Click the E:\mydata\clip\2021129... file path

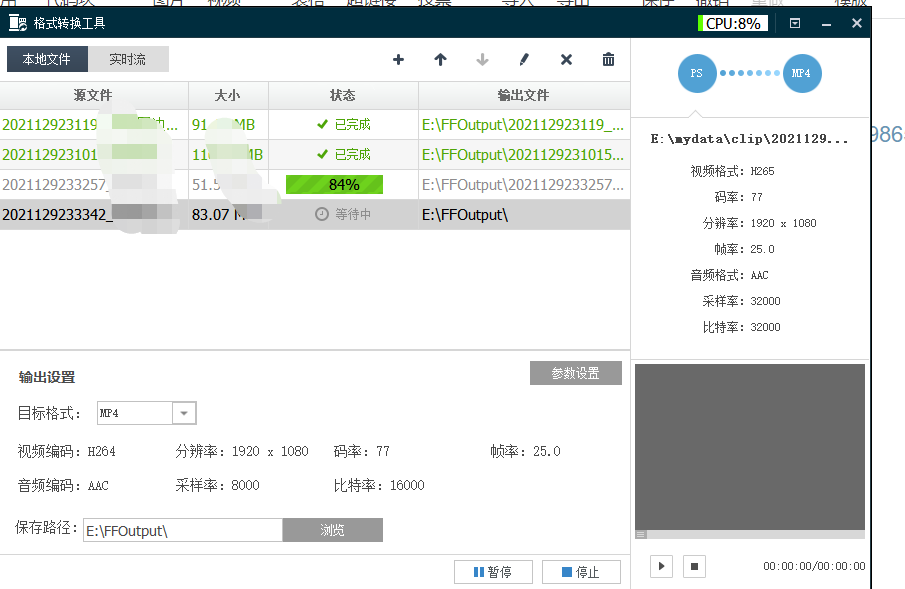[x=749, y=139]
